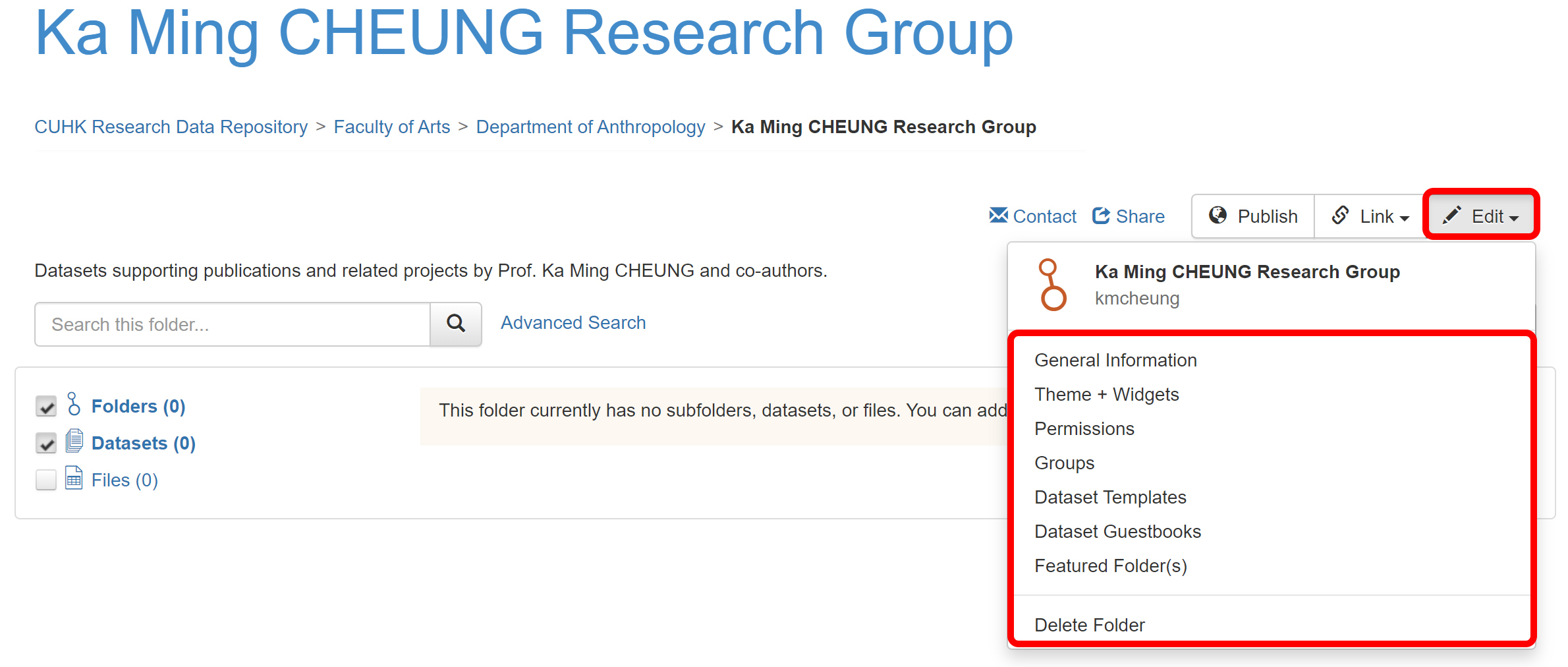1568x667 pixels.
Task: Uncheck the Folders (0) checkbox
Action: (46, 406)
